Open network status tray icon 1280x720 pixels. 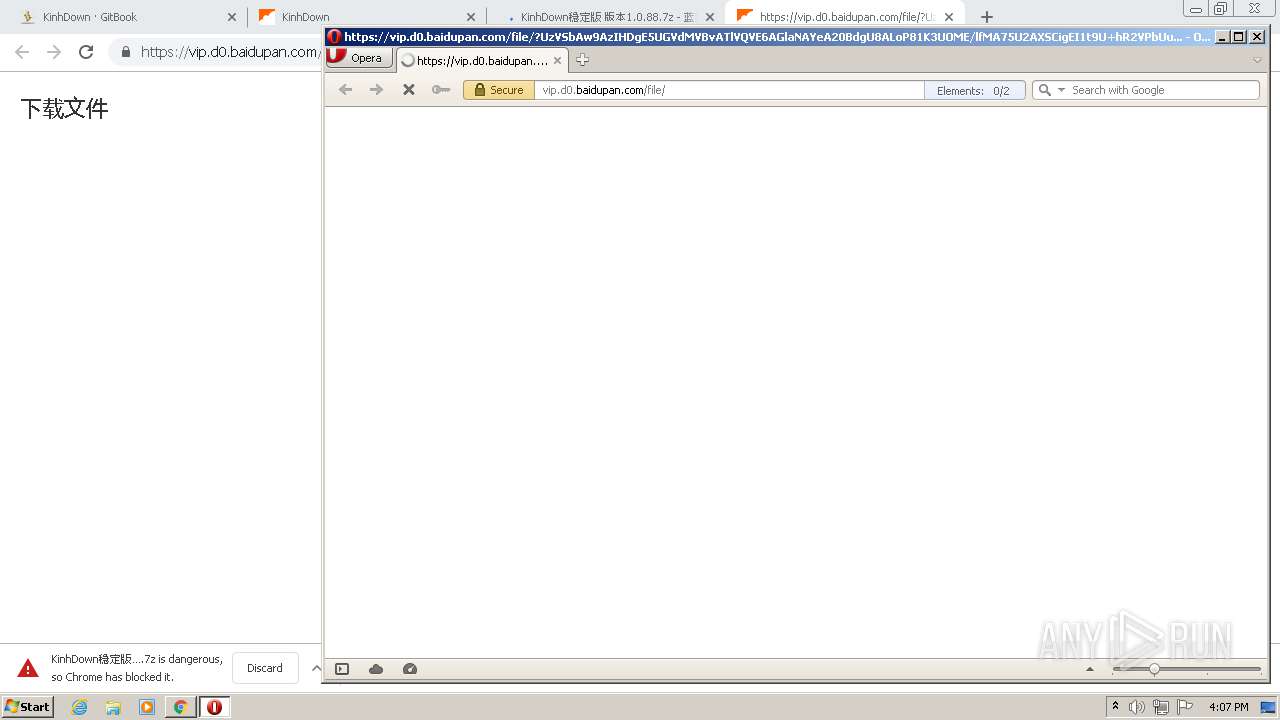click(x=1161, y=707)
